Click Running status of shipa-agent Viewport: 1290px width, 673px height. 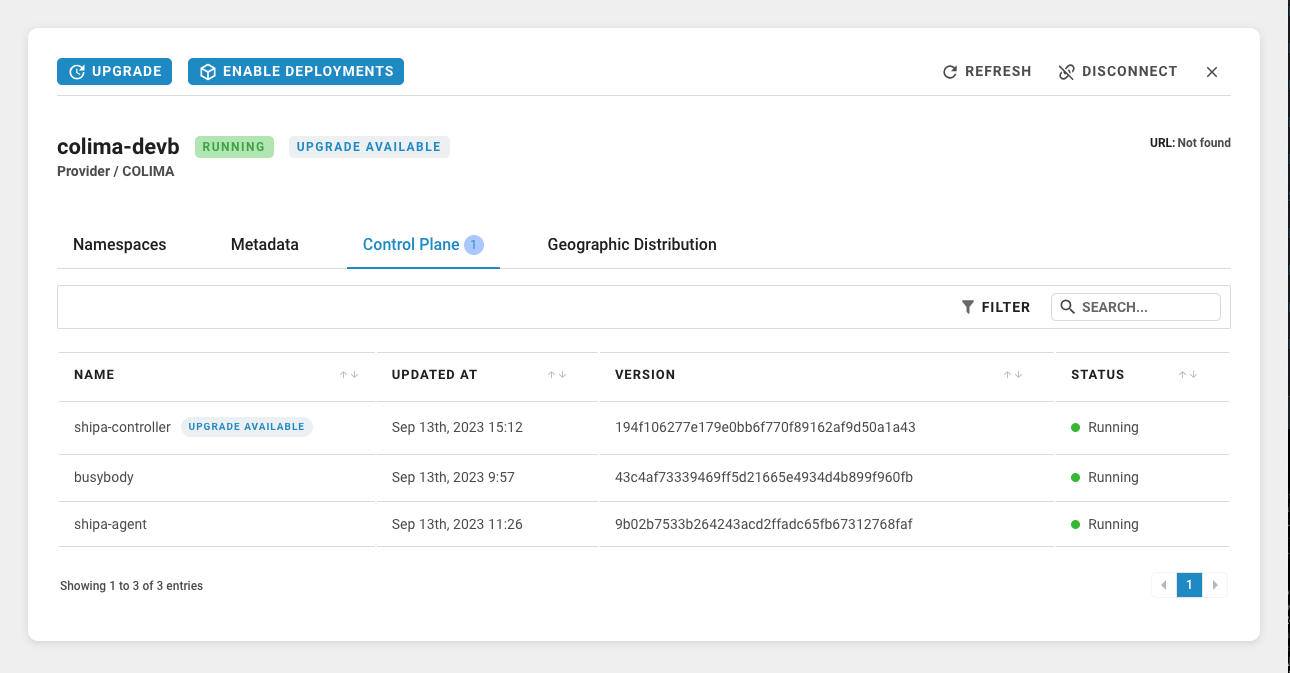coord(1105,524)
